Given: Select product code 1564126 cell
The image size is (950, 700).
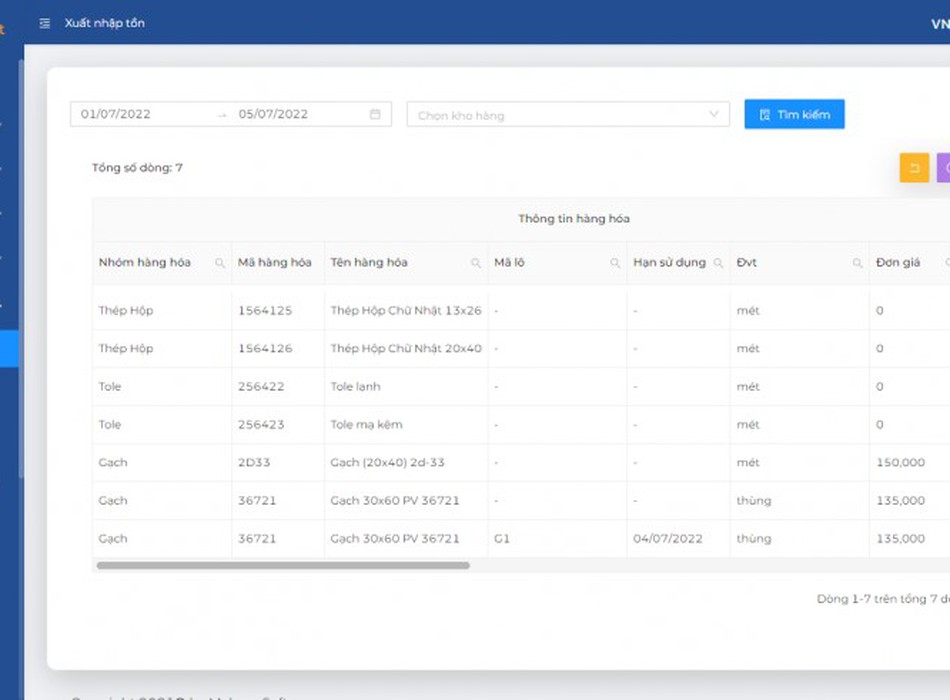Looking at the screenshot, I should (265, 348).
